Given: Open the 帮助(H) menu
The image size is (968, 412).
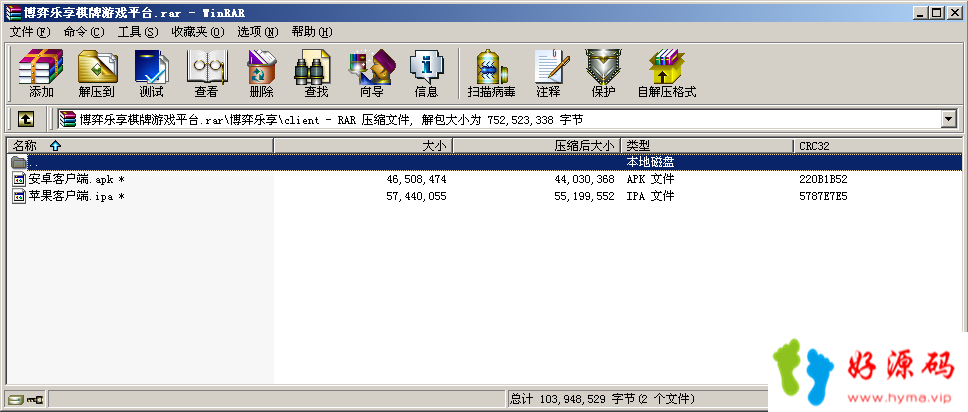Looking at the screenshot, I should pos(312,32).
